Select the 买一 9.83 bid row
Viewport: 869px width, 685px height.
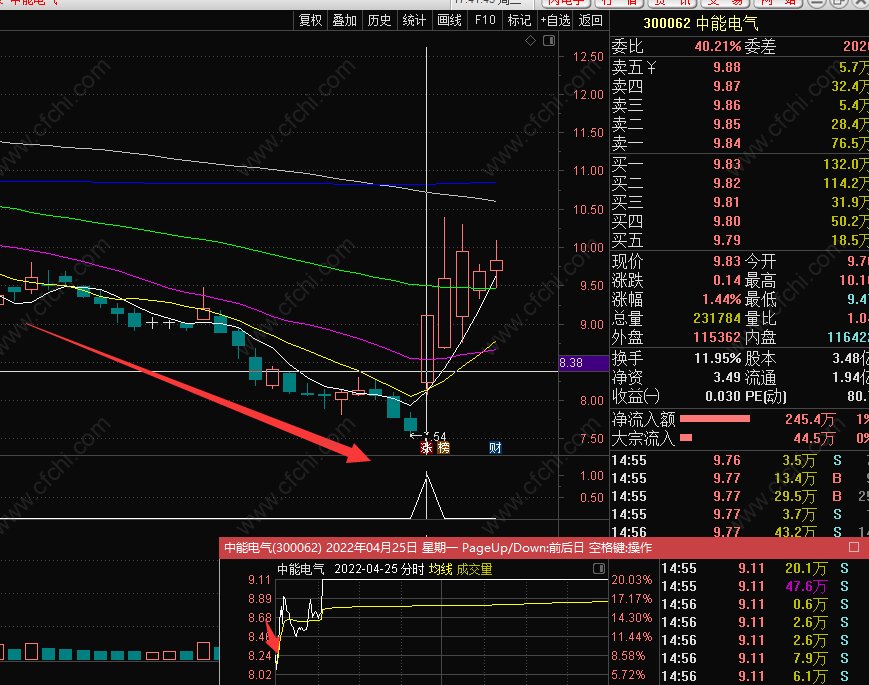coord(739,164)
